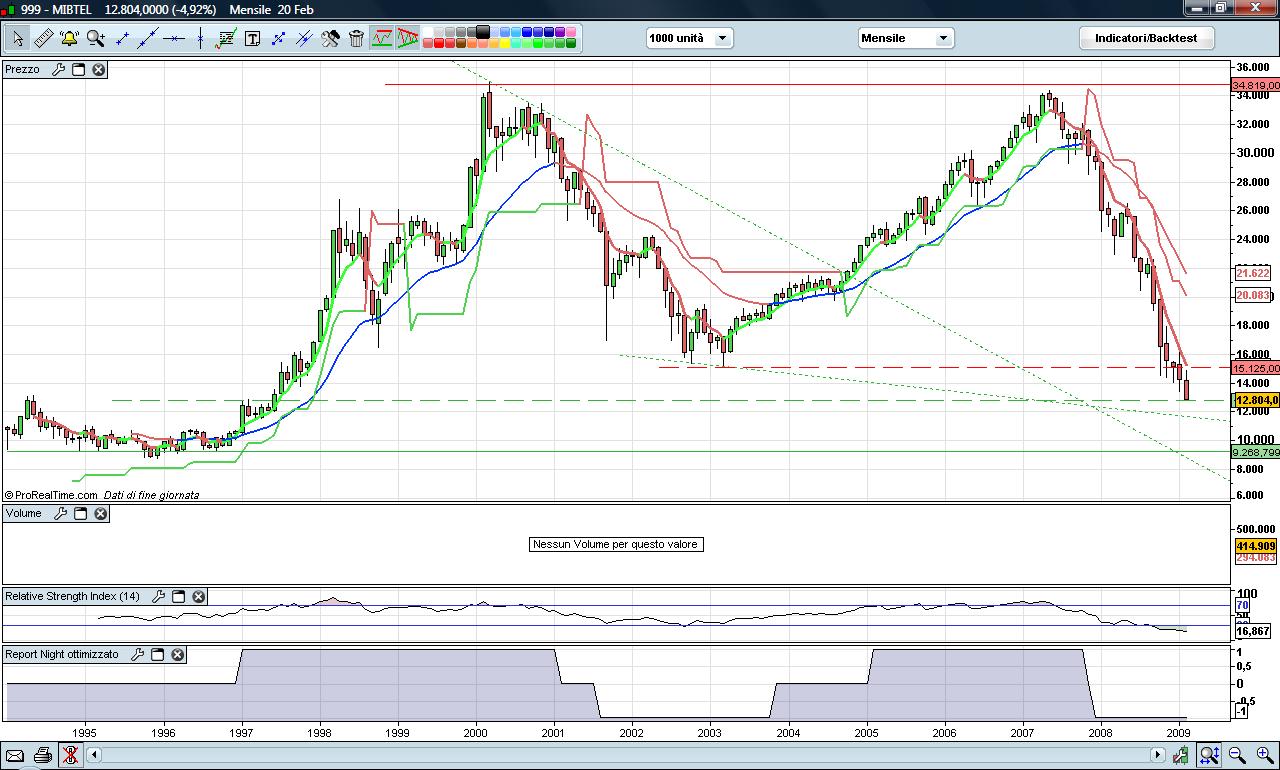Open candlestick chart style settings icon
Image resolution: width=1280 pixels, height=770 pixels.
(1182, 755)
